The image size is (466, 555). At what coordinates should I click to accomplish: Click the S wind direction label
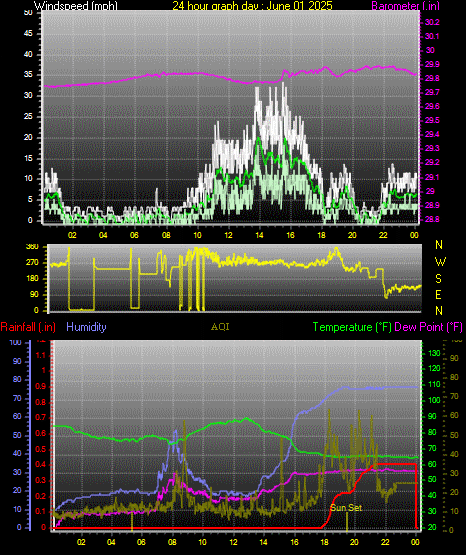pos(438,279)
